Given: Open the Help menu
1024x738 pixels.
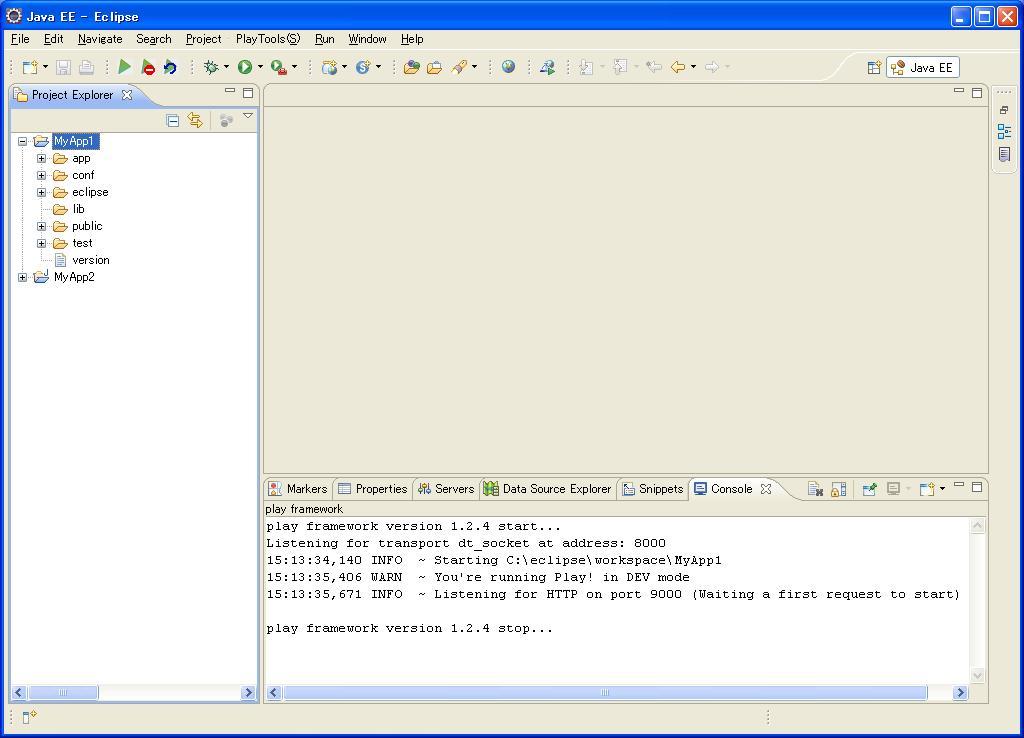Looking at the screenshot, I should 412,39.
